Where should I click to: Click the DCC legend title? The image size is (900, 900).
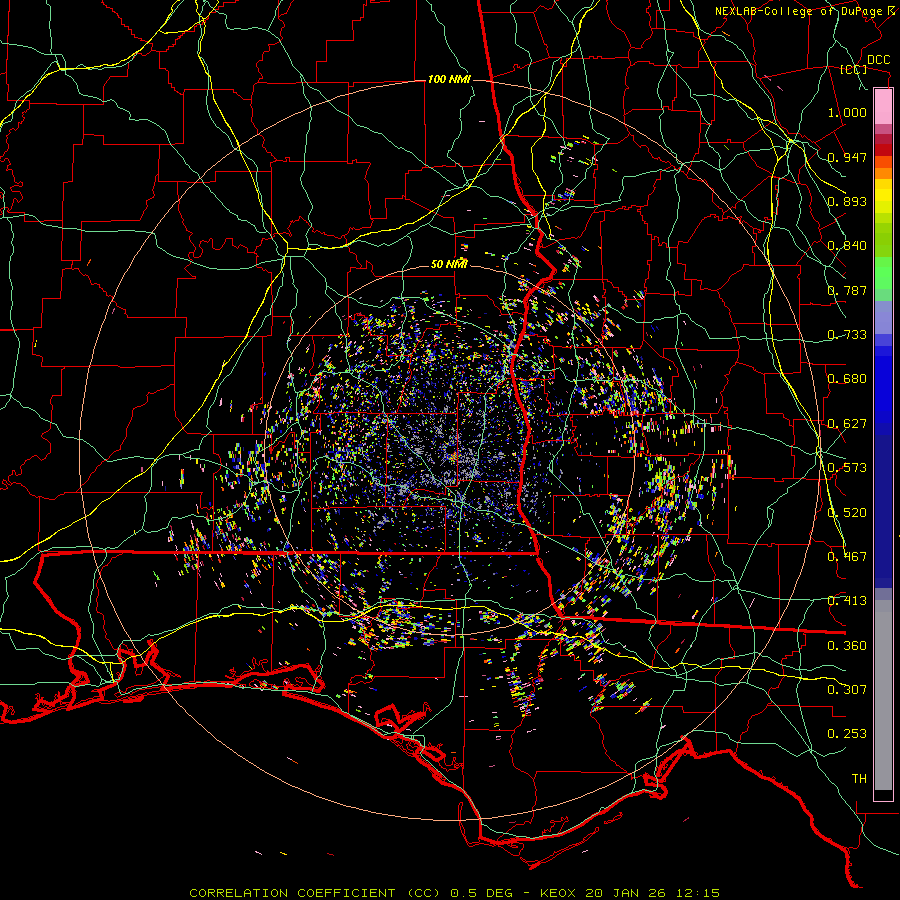(878, 60)
